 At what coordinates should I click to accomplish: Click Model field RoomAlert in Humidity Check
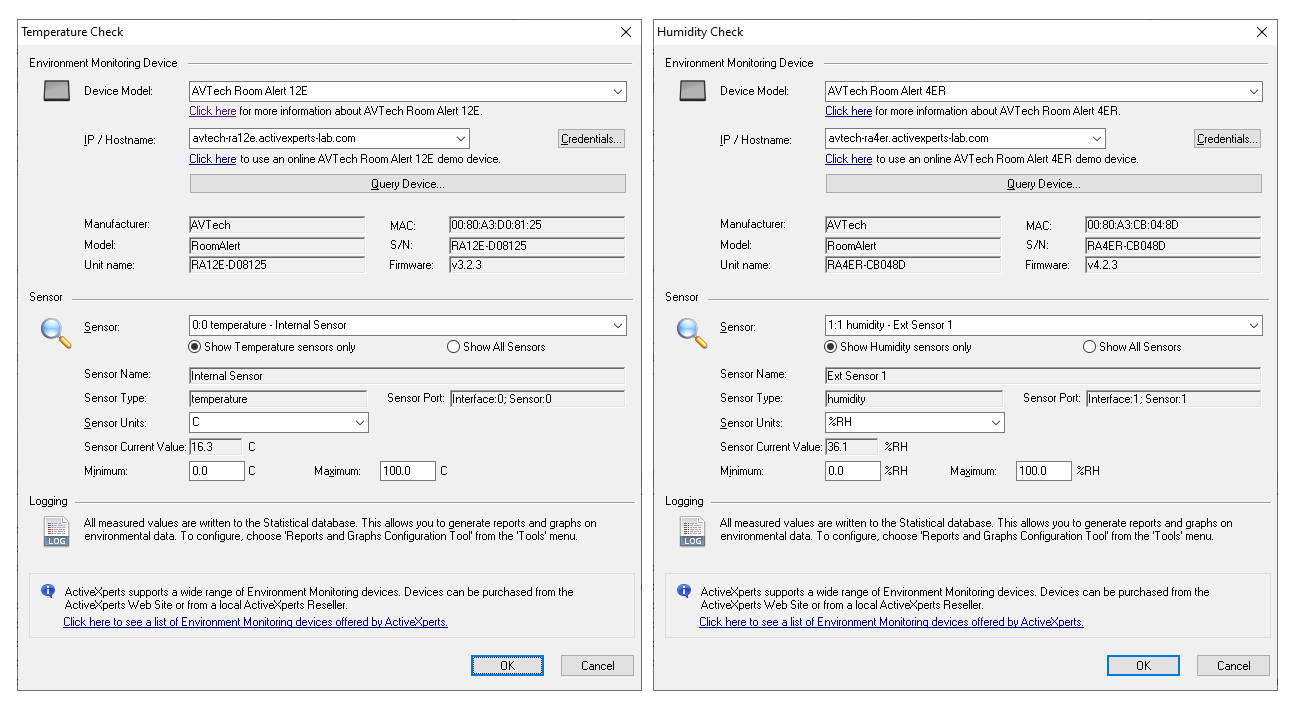point(913,246)
